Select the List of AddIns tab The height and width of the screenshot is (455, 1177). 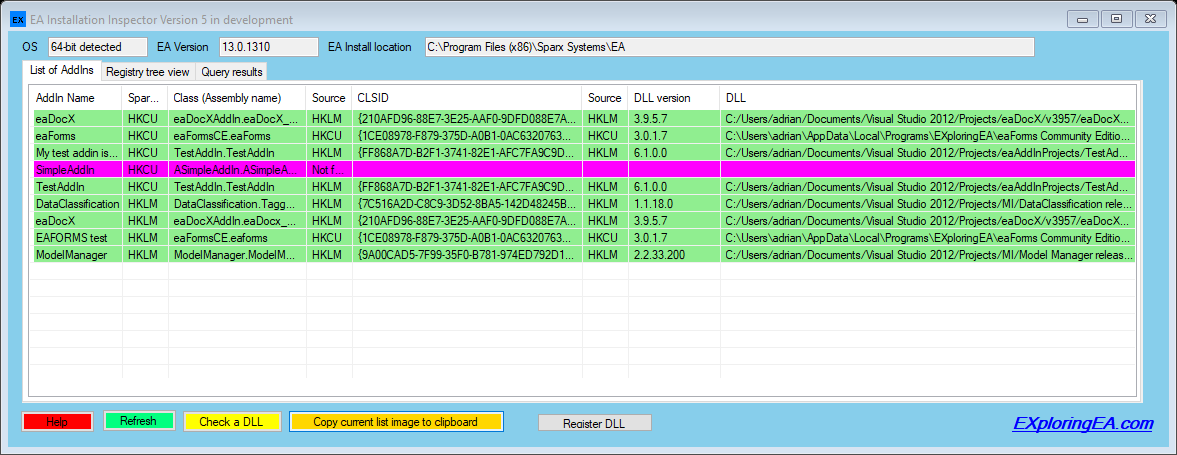tap(62, 70)
